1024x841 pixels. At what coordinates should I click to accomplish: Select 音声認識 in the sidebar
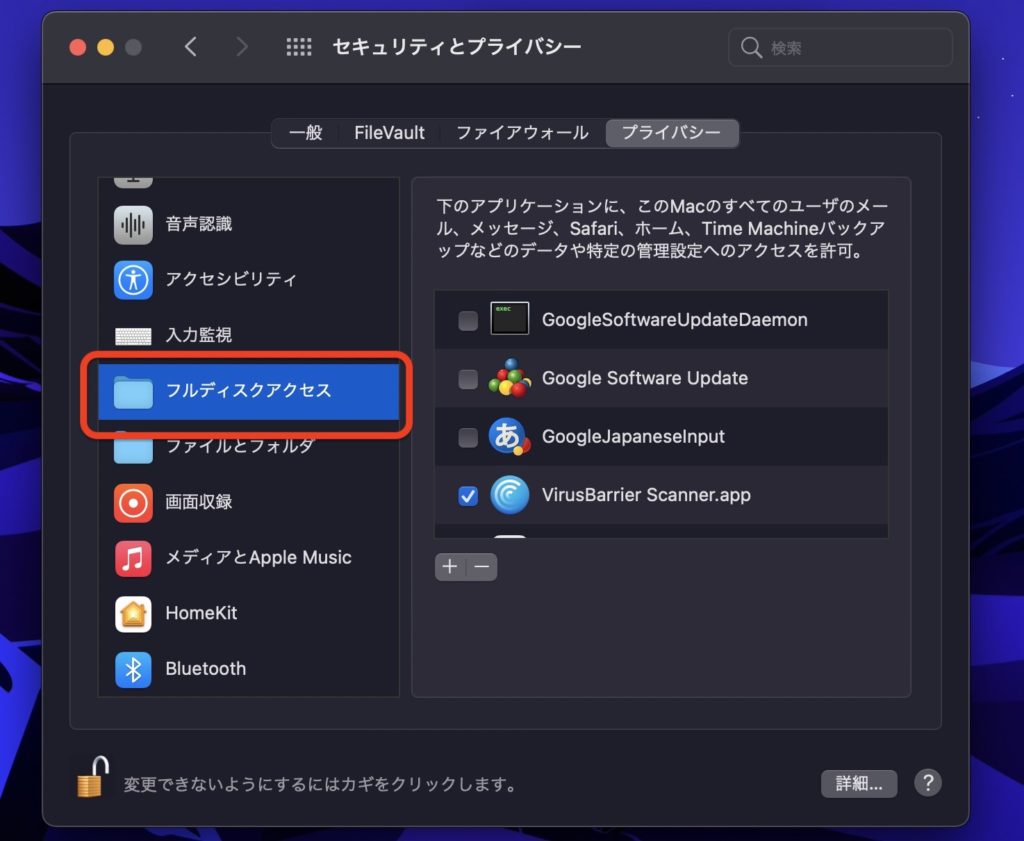[x=248, y=225]
